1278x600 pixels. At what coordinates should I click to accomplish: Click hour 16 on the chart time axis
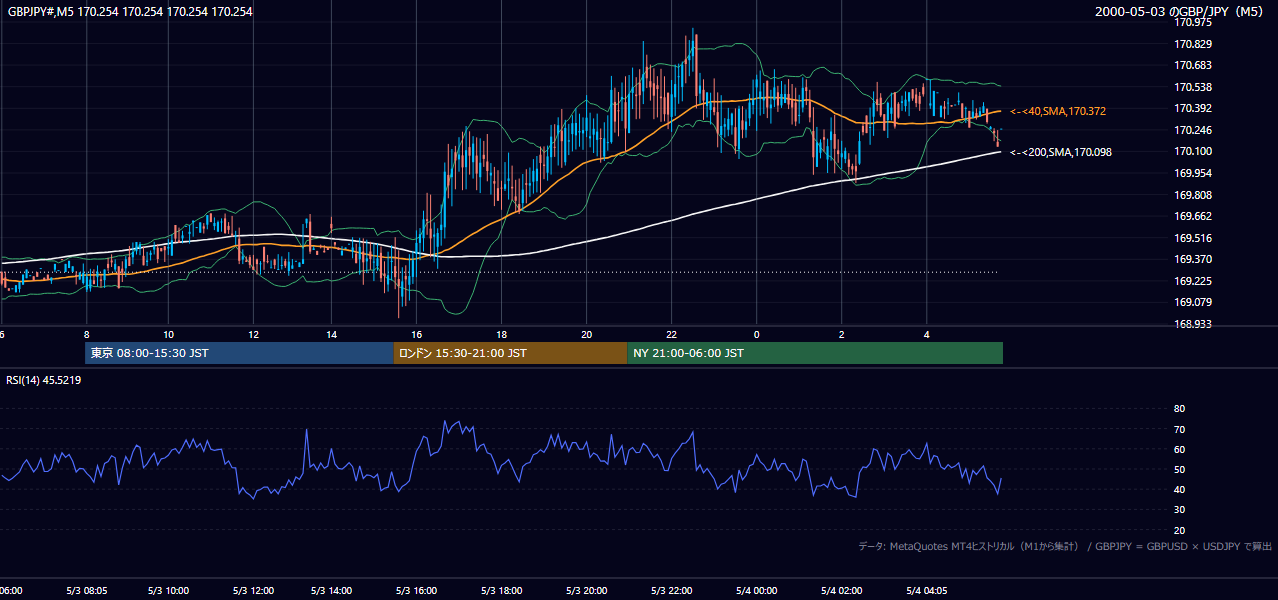pyautogui.click(x=417, y=334)
